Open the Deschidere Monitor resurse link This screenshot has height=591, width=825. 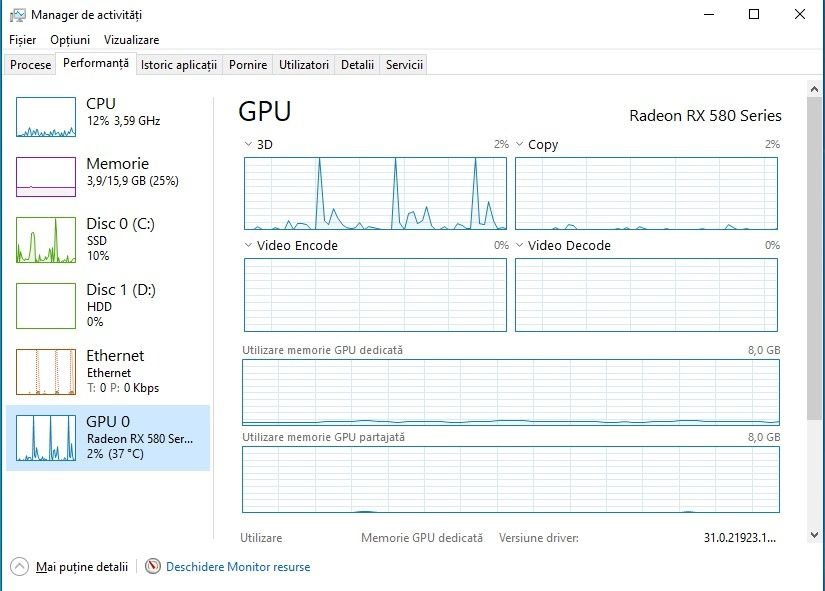click(x=238, y=567)
